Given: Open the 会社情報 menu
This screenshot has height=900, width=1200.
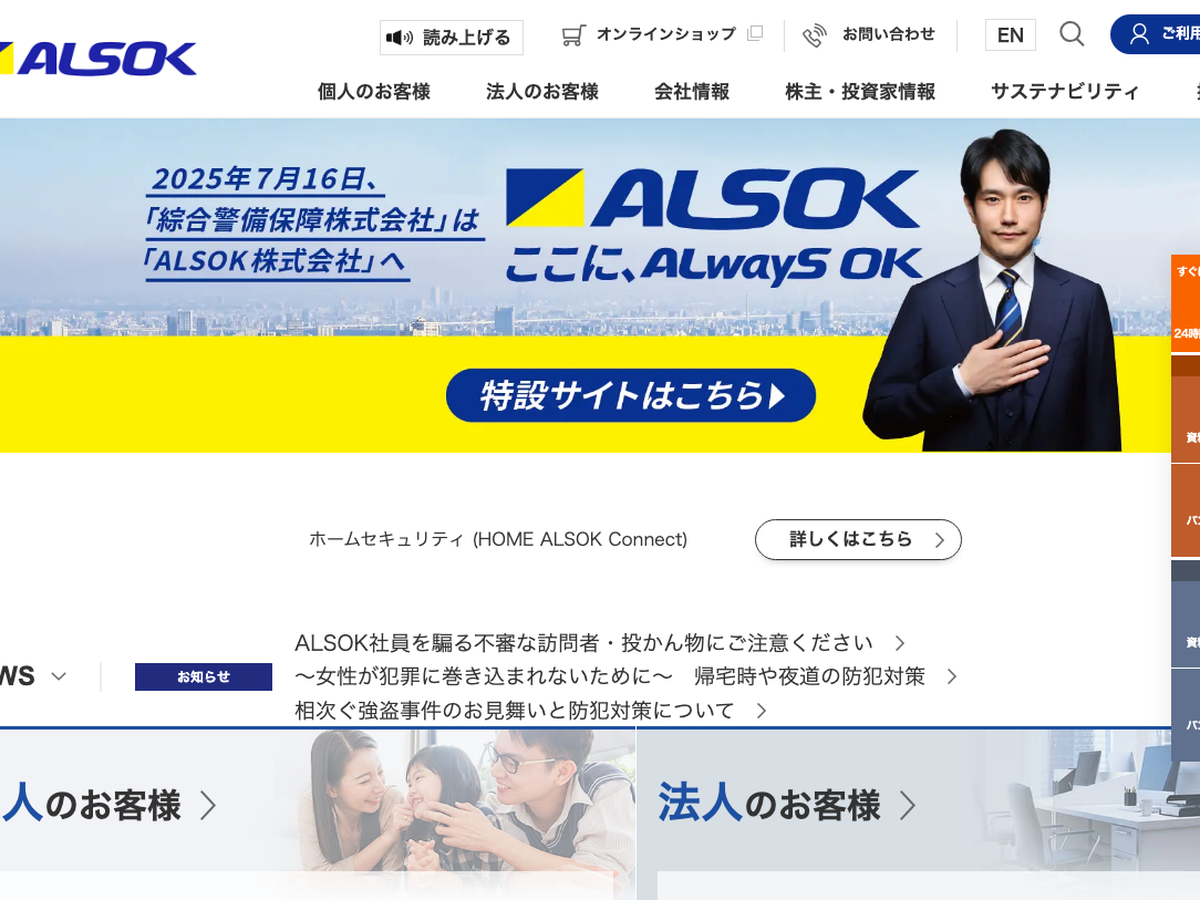Looking at the screenshot, I should (x=692, y=92).
